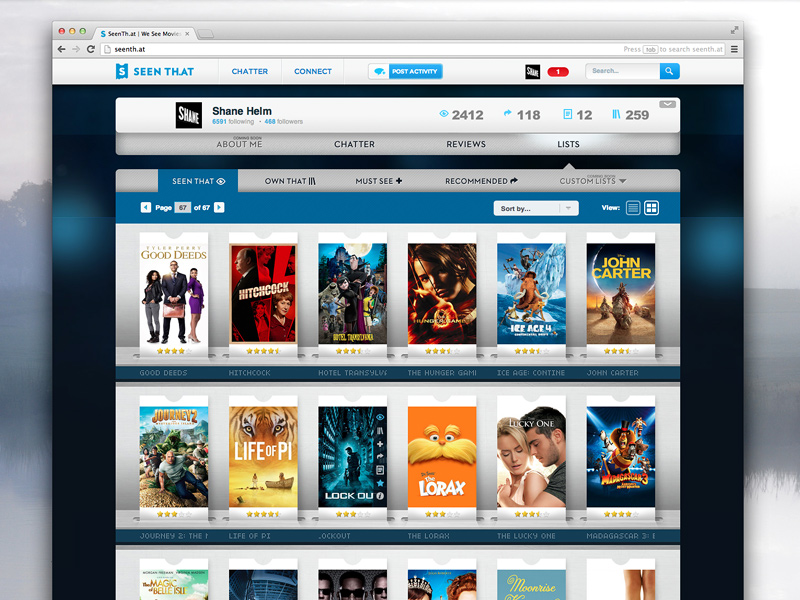Switch to the About Me tab

[x=239, y=144]
